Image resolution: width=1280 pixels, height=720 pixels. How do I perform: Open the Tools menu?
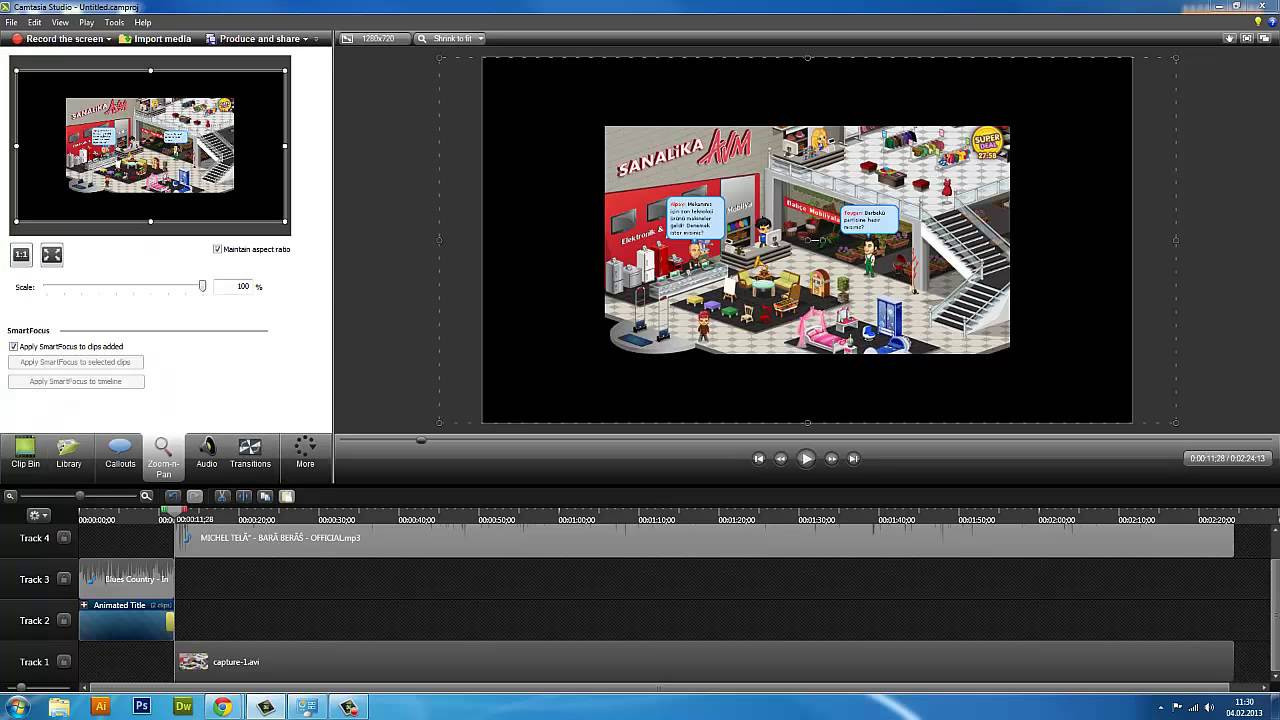pyautogui.click(x=114, y=22)
